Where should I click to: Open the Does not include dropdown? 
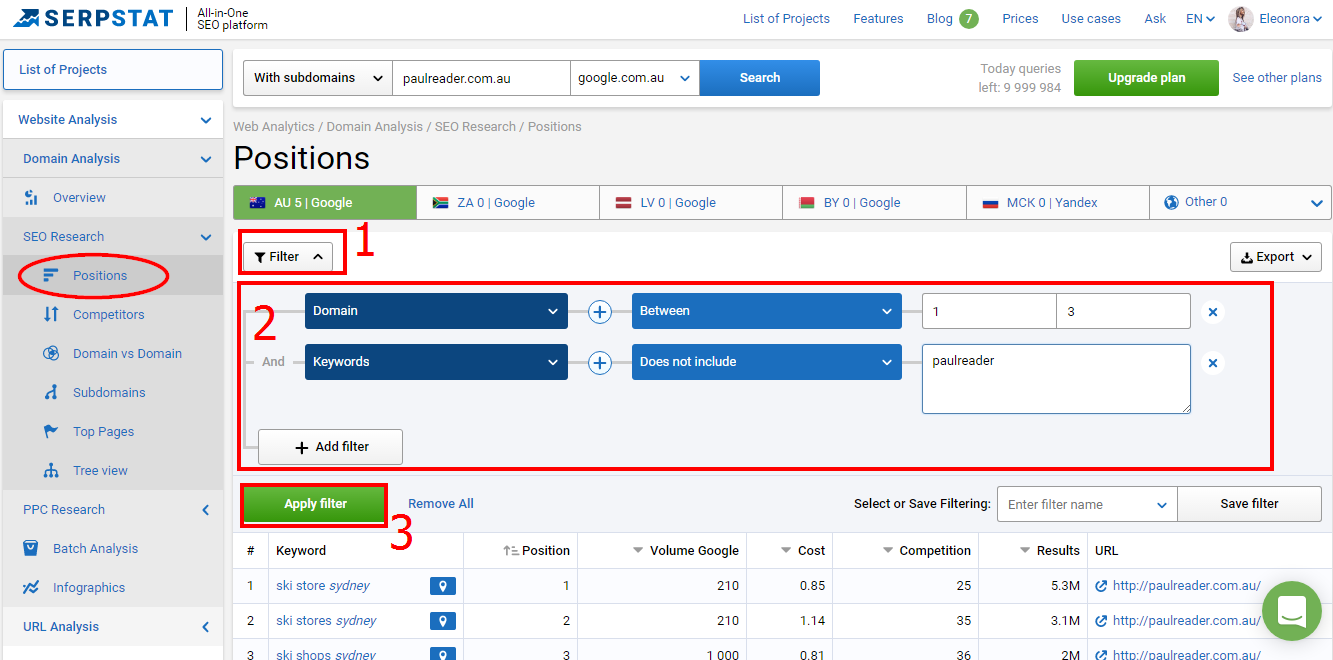[x=766, y=362]
